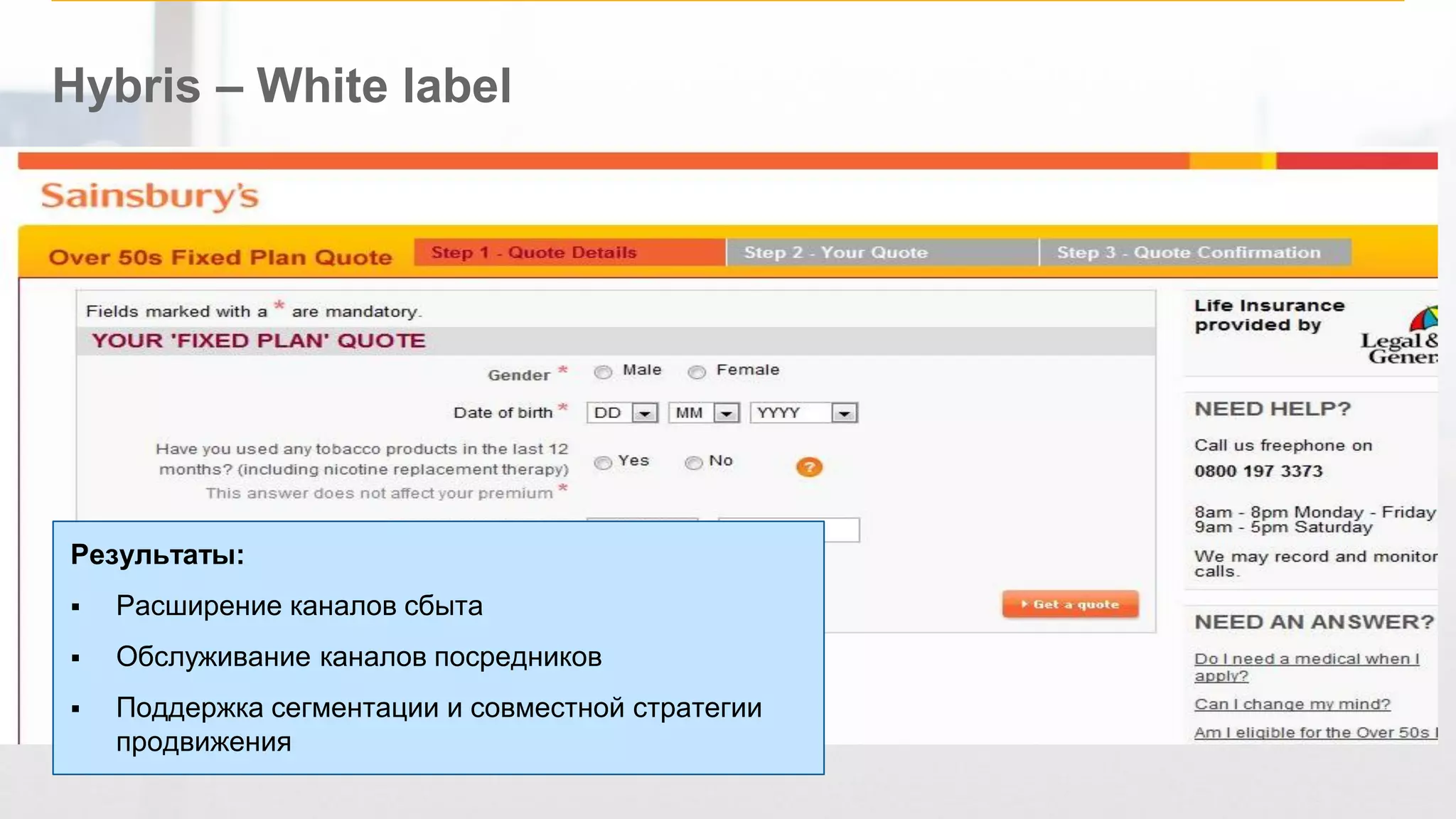The height and width of the screenshot is (819, 1456).
Task: Switch to Step 2 - Your Quote tab
Action: pyautogui.click(x=882, y=252)
